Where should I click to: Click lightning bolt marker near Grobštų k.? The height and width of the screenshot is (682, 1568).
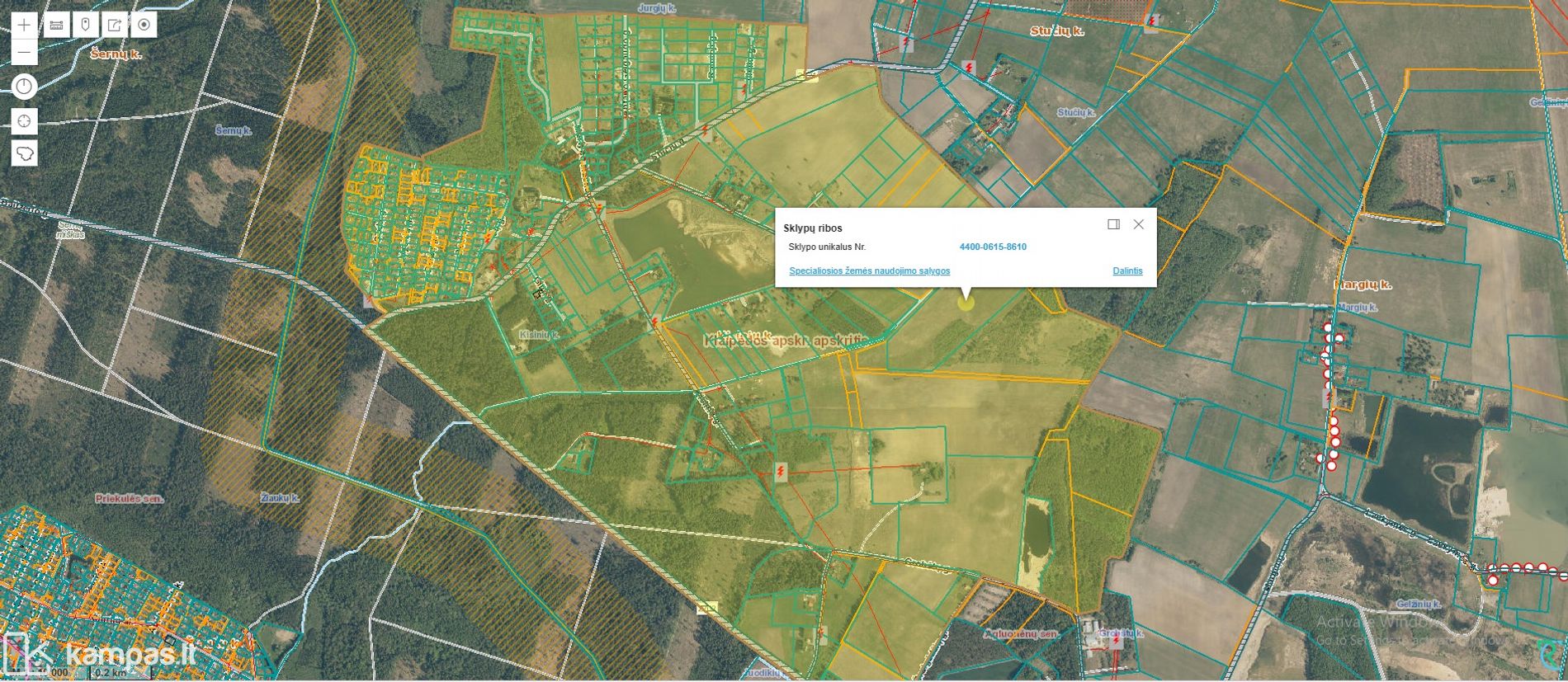1116,642
